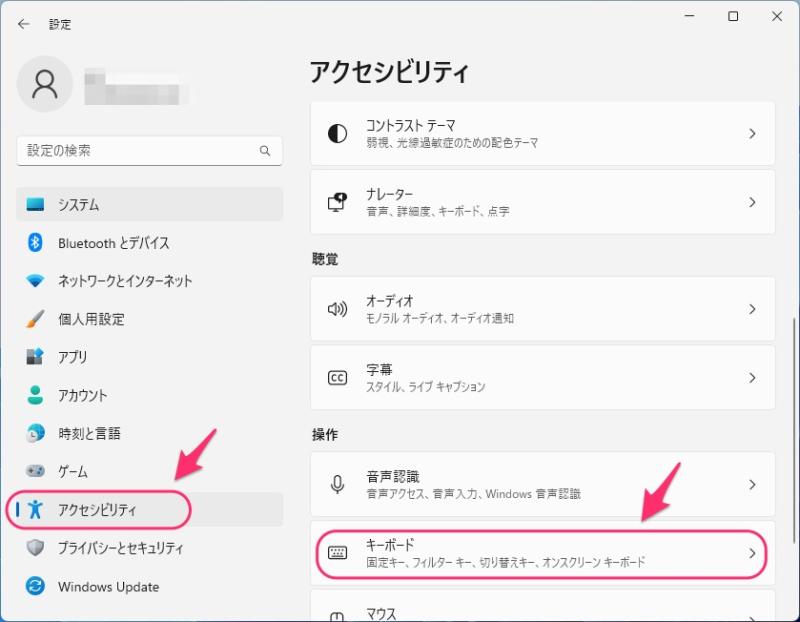This screenshot has height=622, width=800.
Task: Click the user profile avatar icon
Action: click(x=45, y=84)
